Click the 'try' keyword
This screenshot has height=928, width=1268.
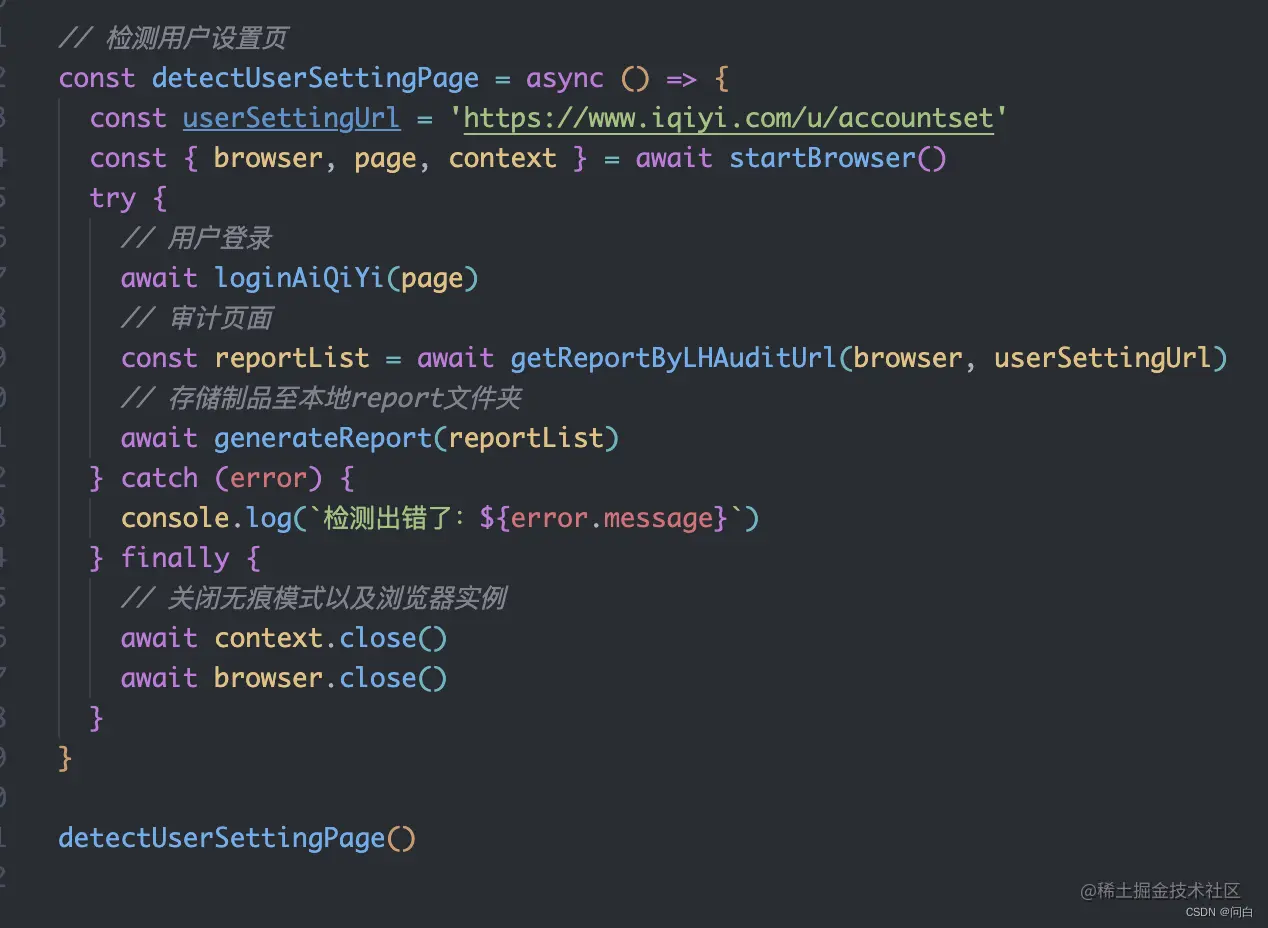pyautogui.click(x=112, y=199)
